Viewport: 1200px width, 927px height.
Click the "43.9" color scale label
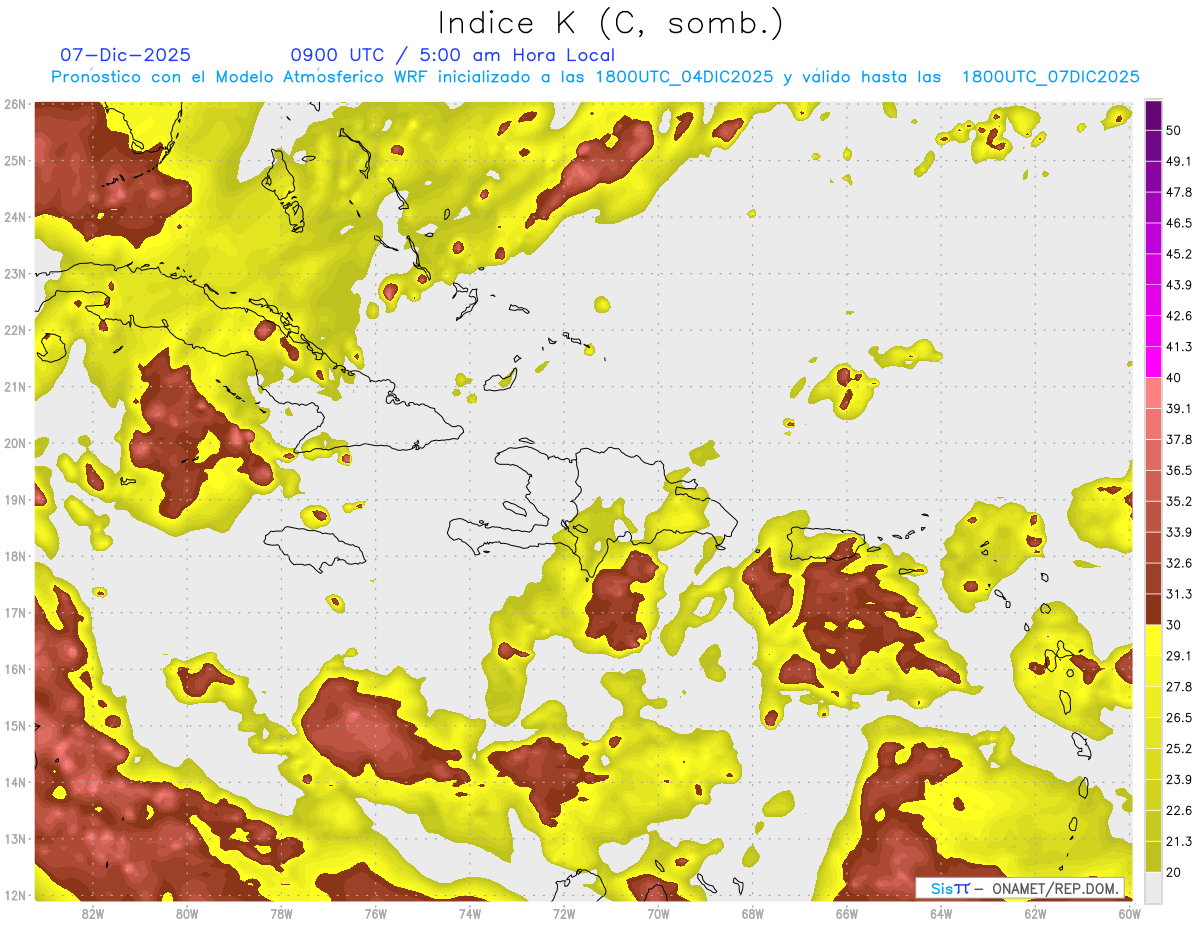pyautogui.click(x=1178, y=285)
